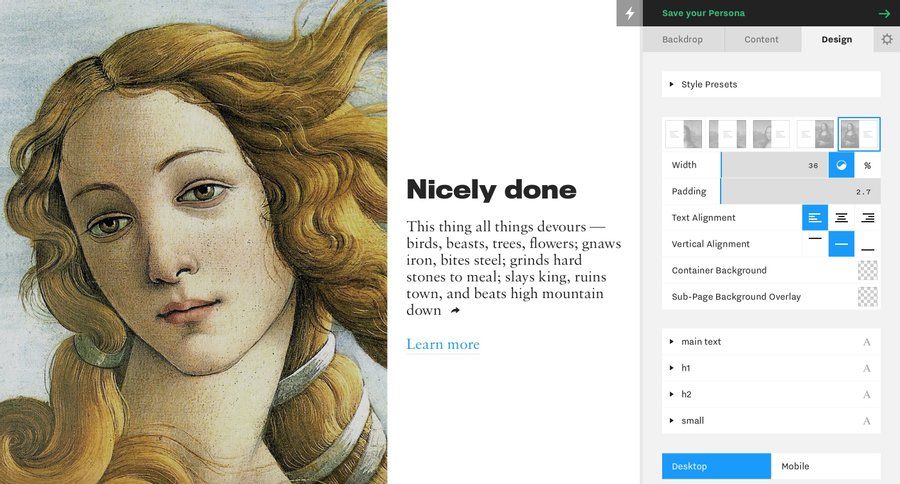Switch to the Backdrop tab
This screenshot has width=900, height=484.
click(x=682, y=39)
